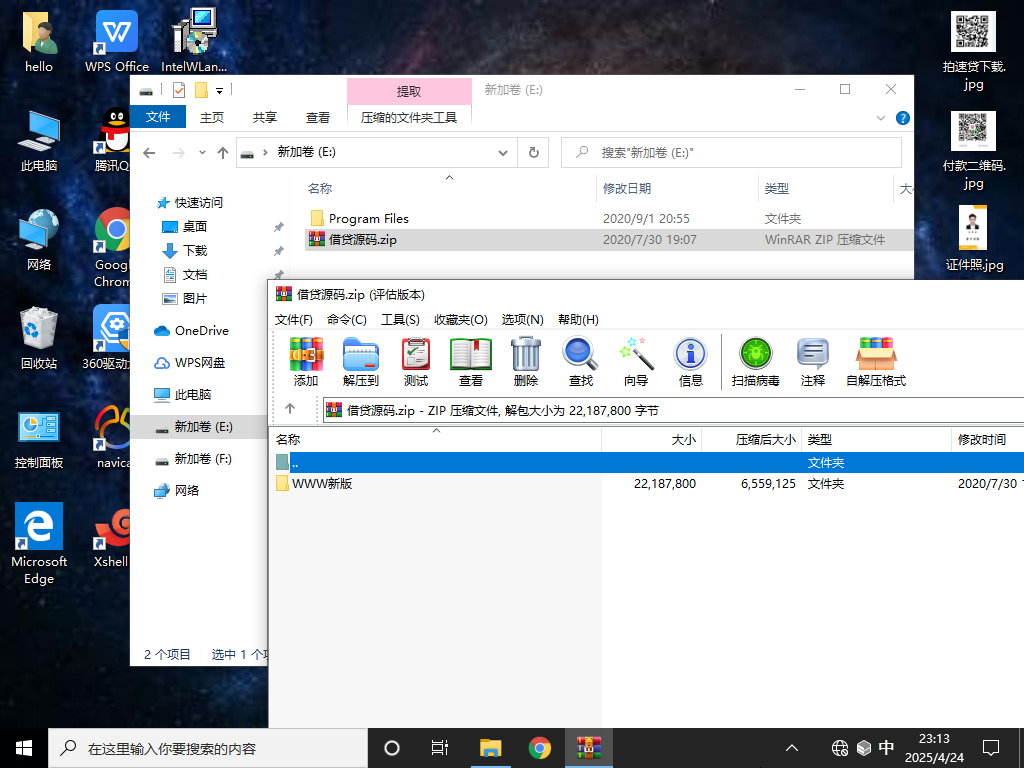Image resolution: width=1024 pixels, height=768 pixels.
Task: Click the Explorer search box
Action: (x=731, y=153)
